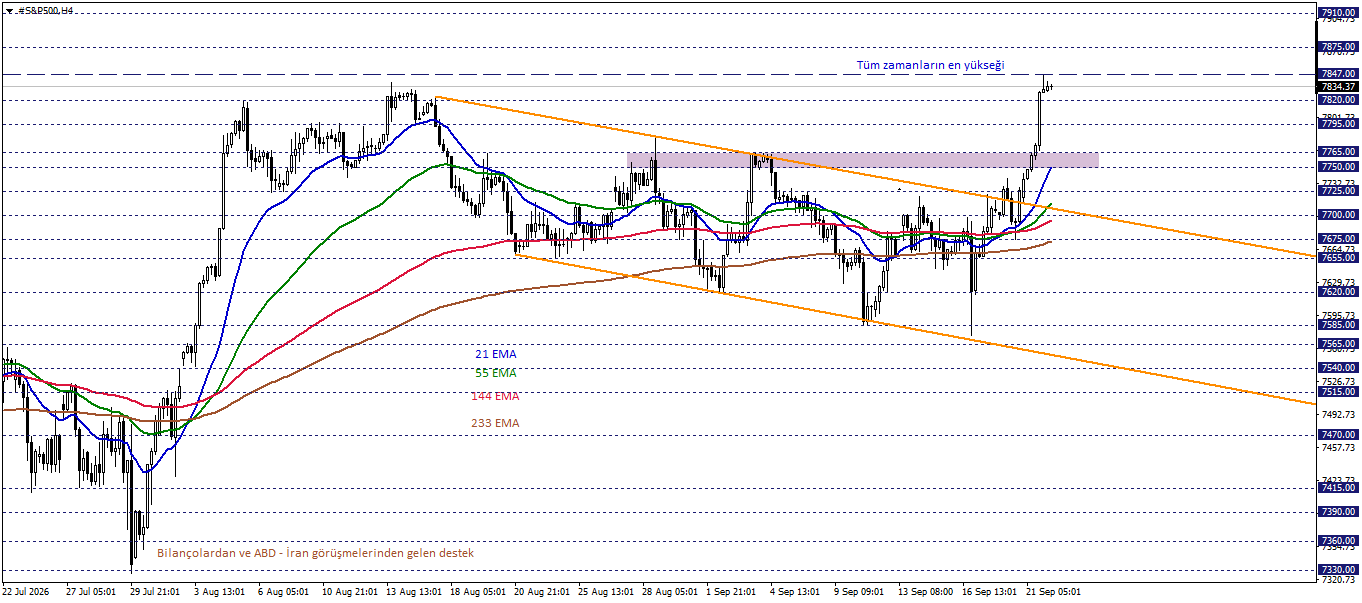This screenshot has width=1362, height=603.
Task: Click the '3 Aug 13:01' time axis label
Action: (x=219, y=592)
